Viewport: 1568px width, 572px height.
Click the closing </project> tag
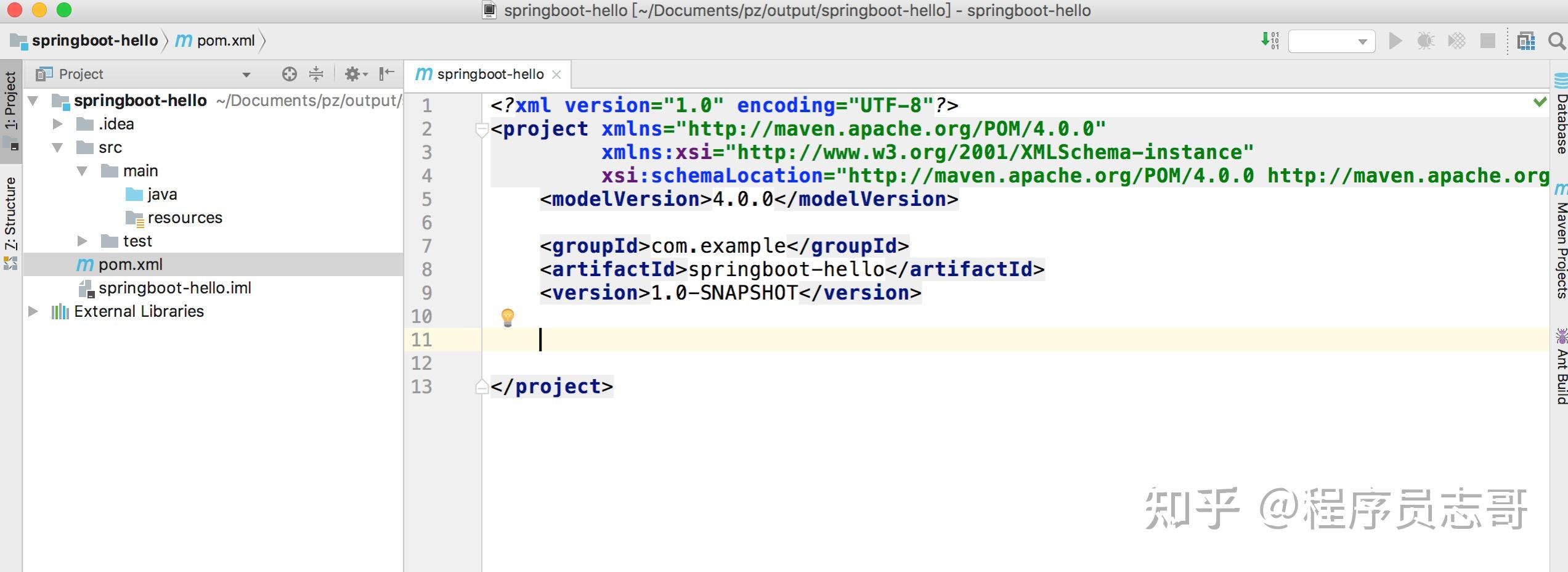(552, 386)
